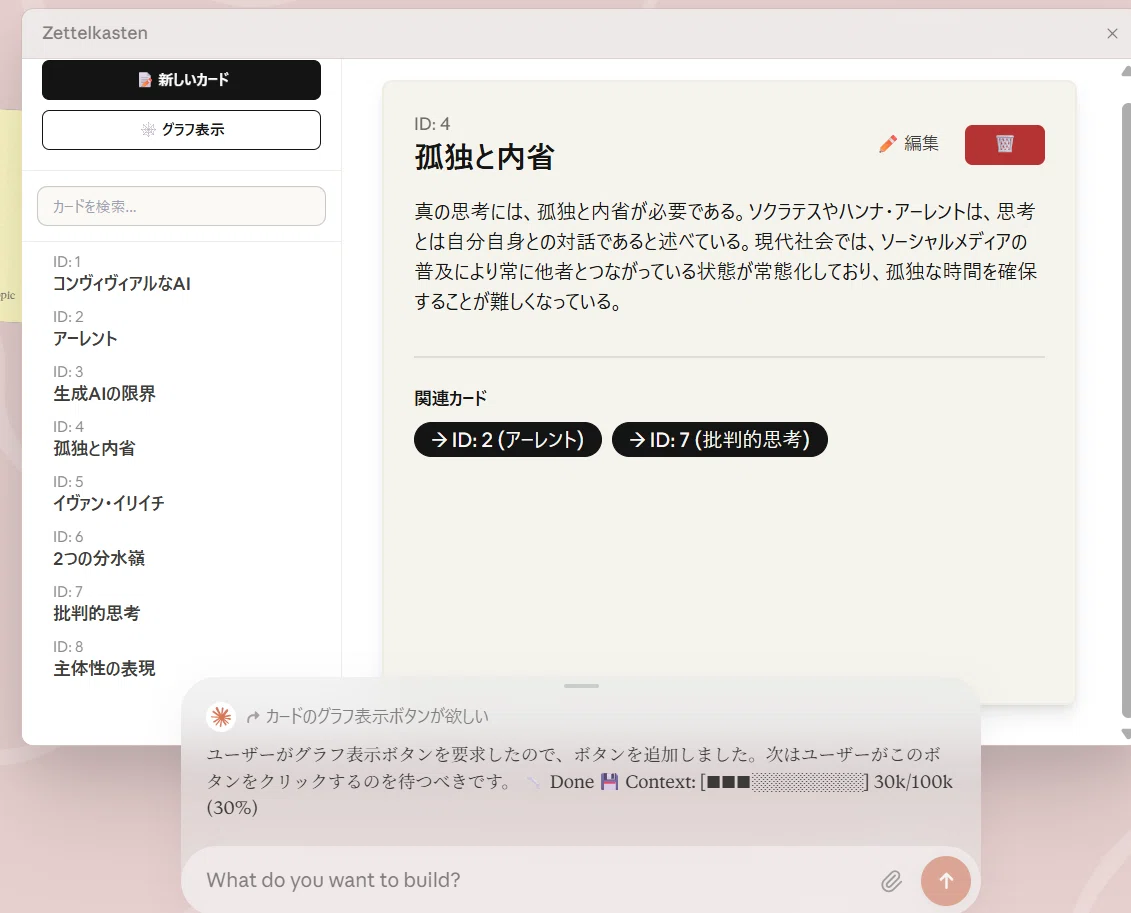Focus the 'What do you want to build?' input

(534, 880)
